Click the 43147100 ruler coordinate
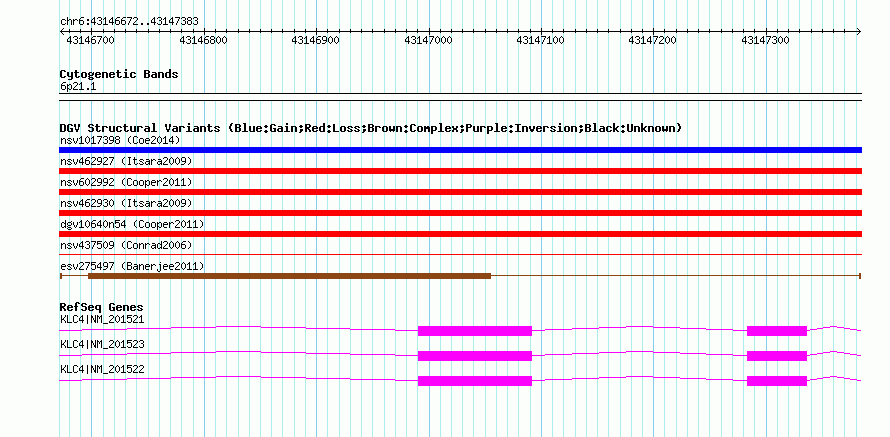The height and width of the screenshot is (437, 890). coord(540,40)
